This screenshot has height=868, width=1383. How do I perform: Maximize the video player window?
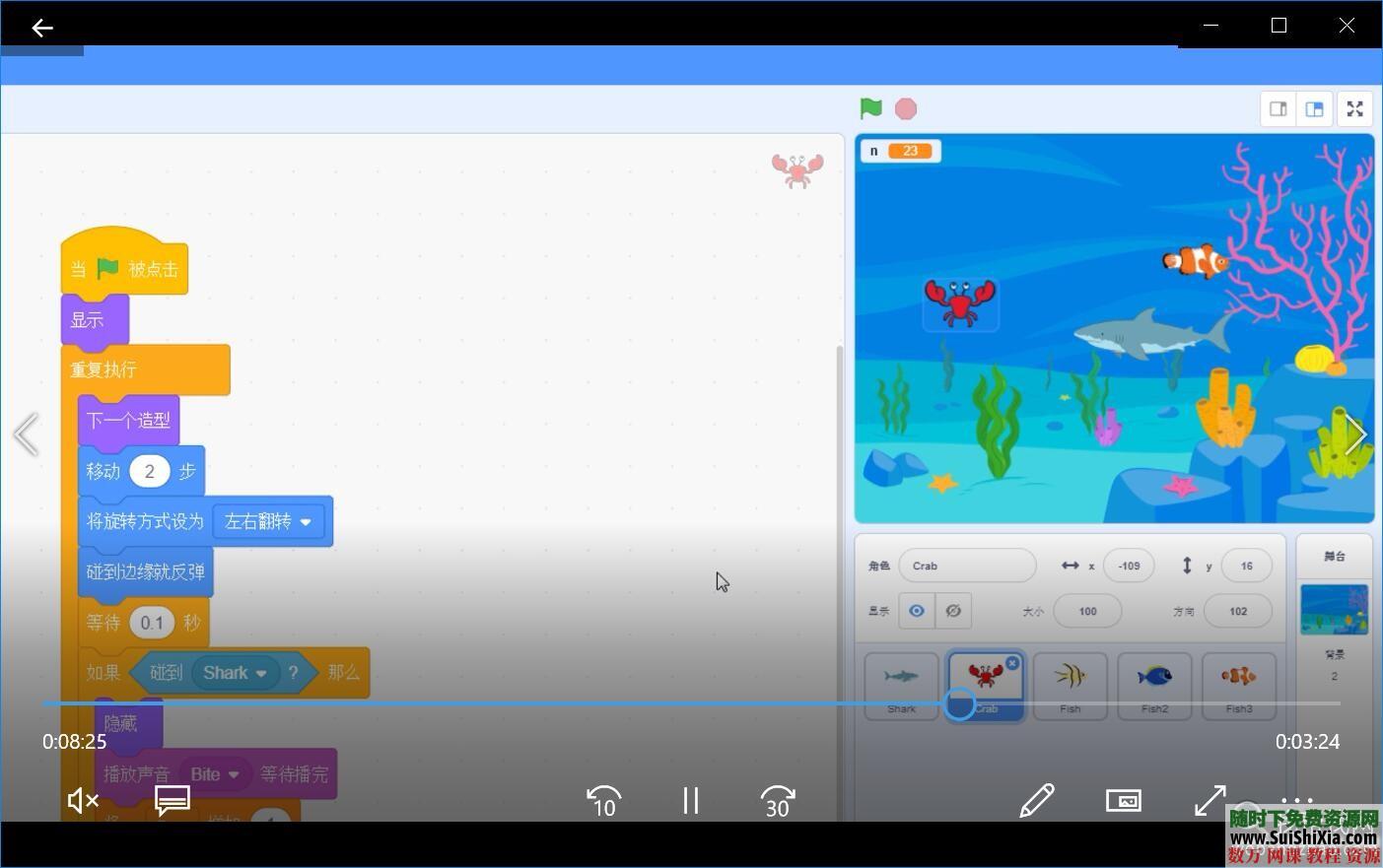coord(1279,26)
